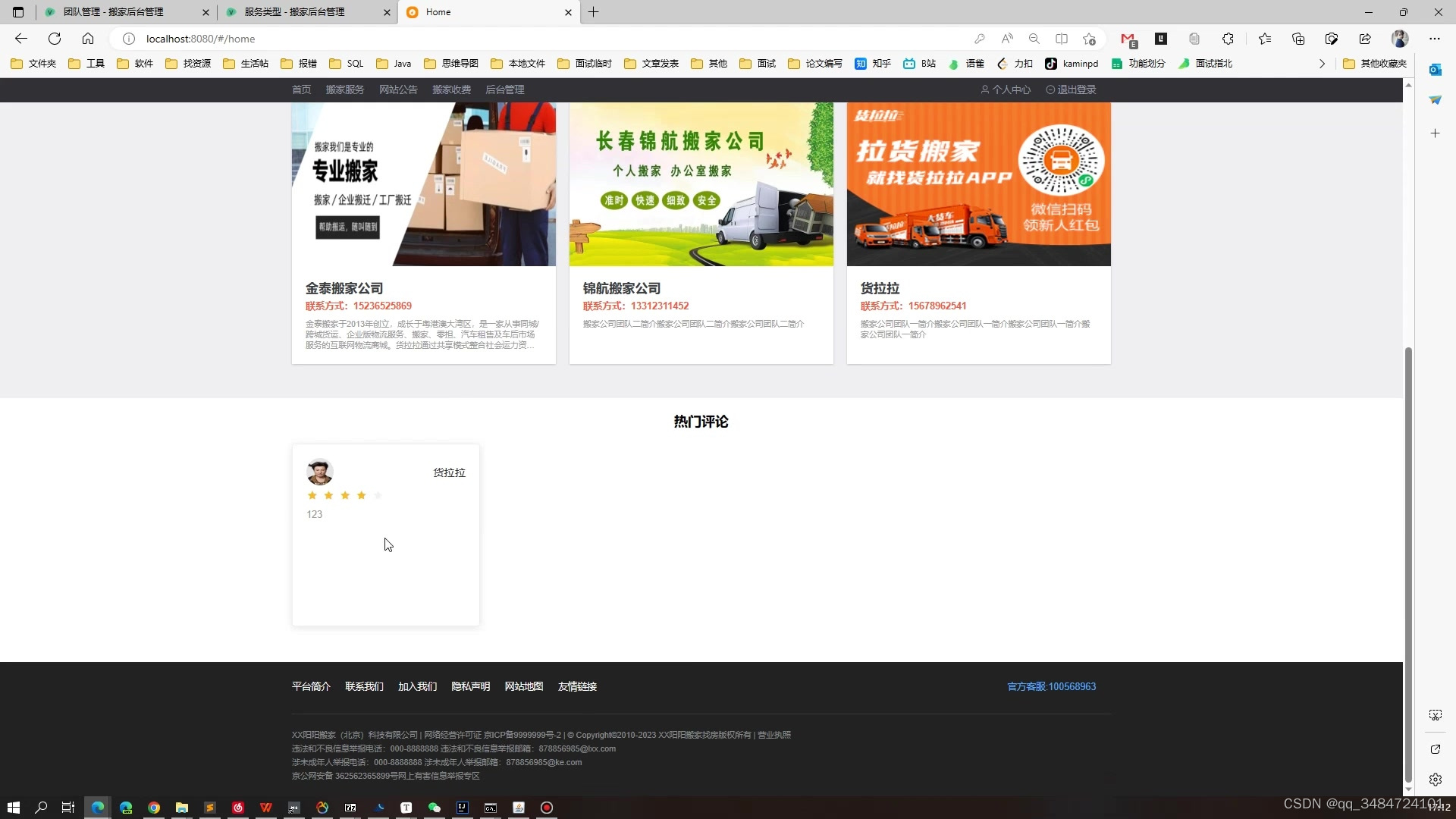Open the 搬家服务 nav item
This screenshot has height=819, width=1456.
click(x=345, y=89)
